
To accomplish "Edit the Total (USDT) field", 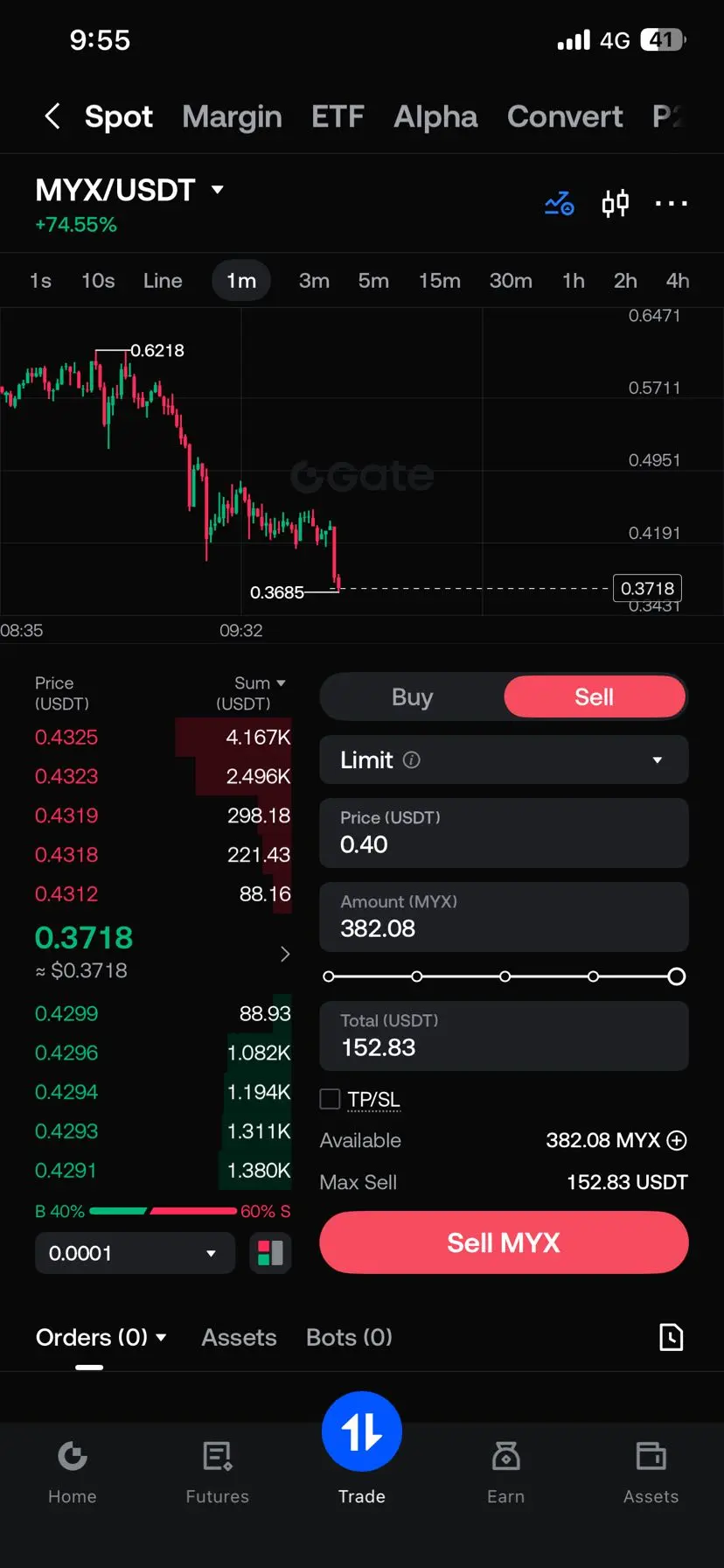I will point(504,1036).
